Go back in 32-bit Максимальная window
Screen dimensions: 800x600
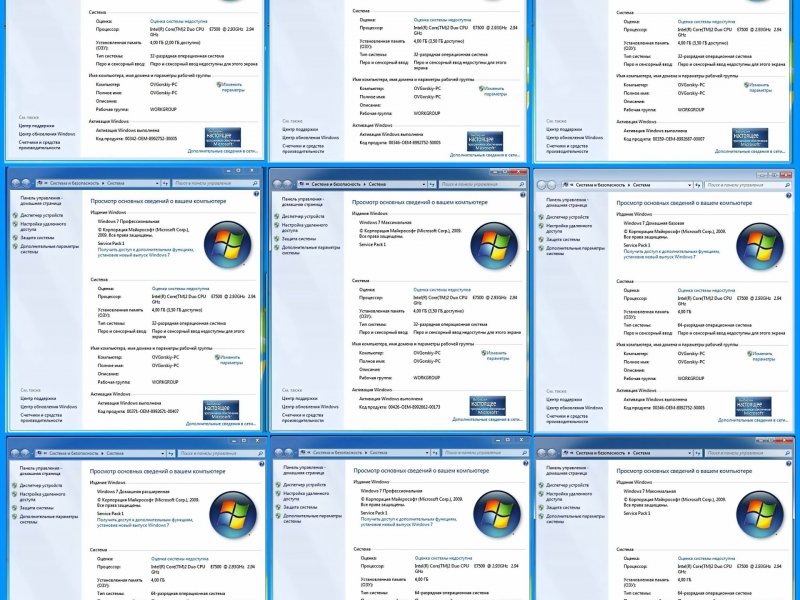click(x=278, y=184)
